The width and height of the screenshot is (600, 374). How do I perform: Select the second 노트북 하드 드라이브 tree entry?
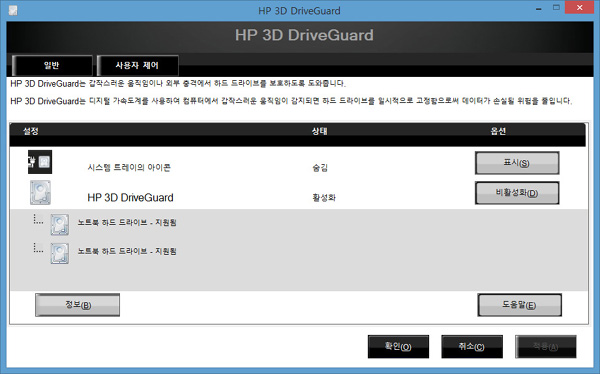pos(127,251)
